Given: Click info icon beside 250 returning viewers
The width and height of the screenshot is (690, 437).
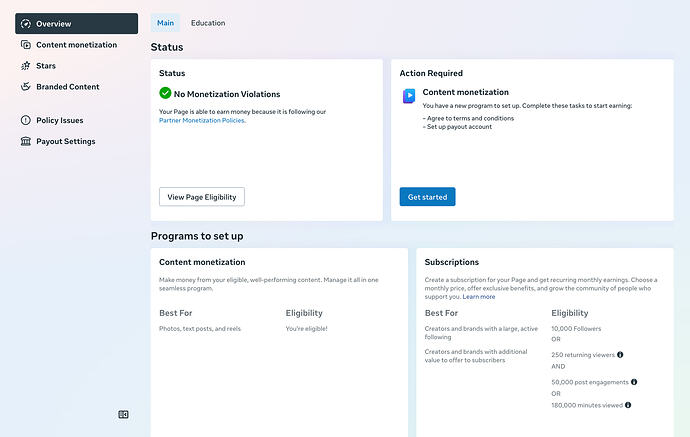Looking at the screenshot, I should 620,355.
